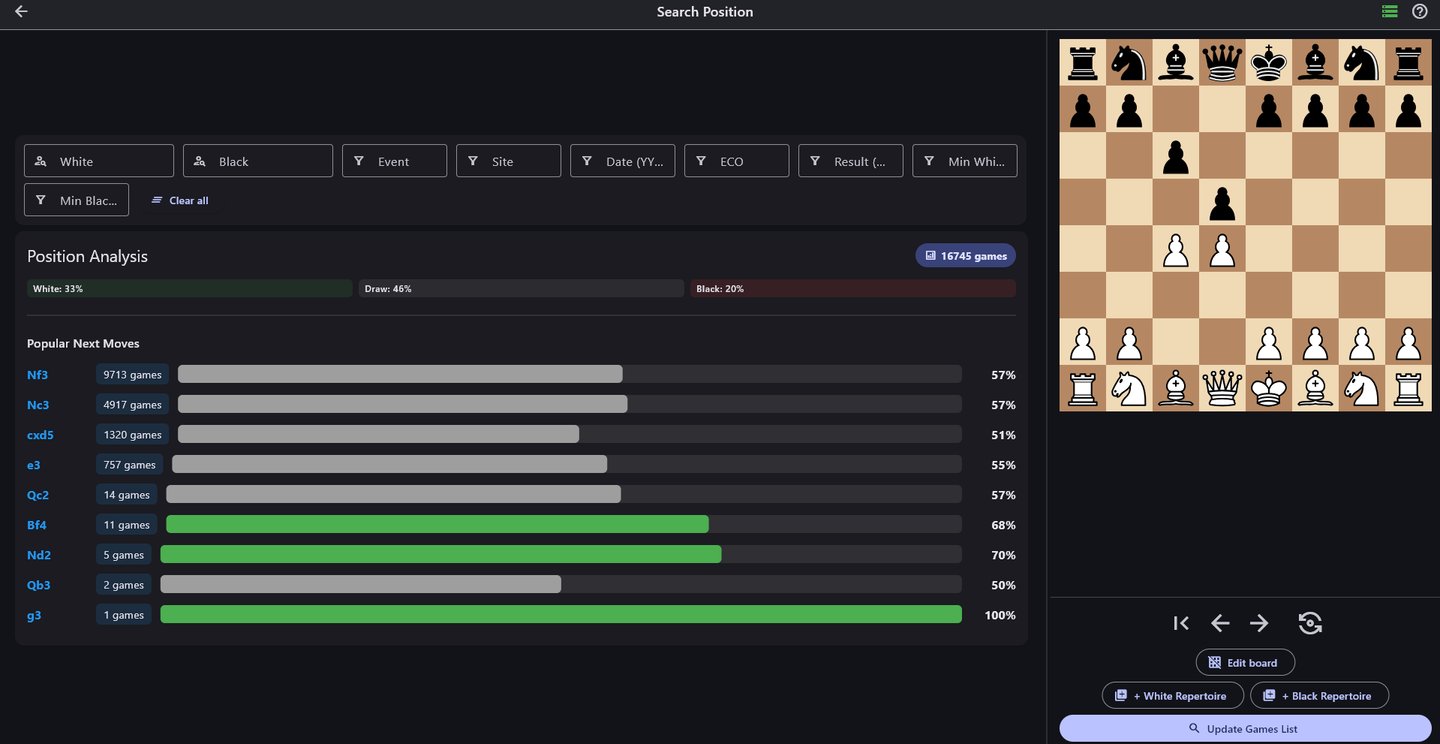Focus the ECO filter field

[736, 161]
